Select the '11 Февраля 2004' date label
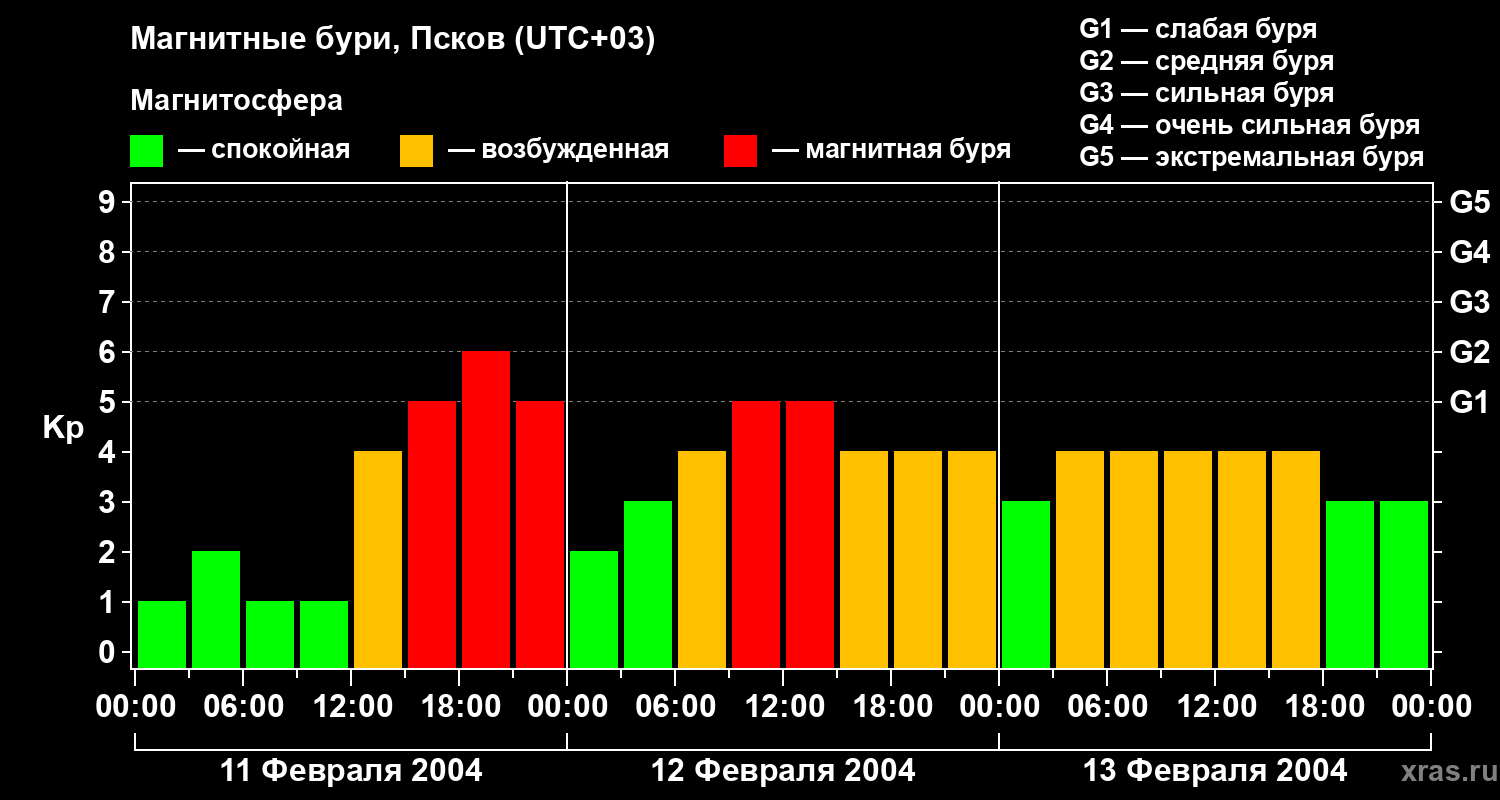Viewport: 1500px width, 800px height. pyautogui.click(x=351, y=771)
